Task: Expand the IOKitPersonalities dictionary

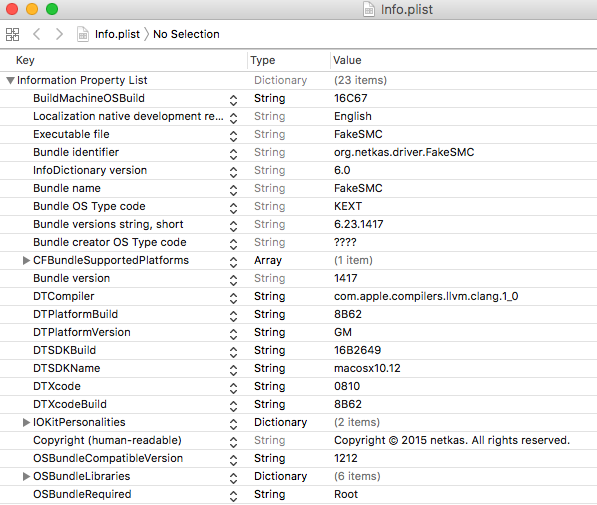Action: pos(26,422)
